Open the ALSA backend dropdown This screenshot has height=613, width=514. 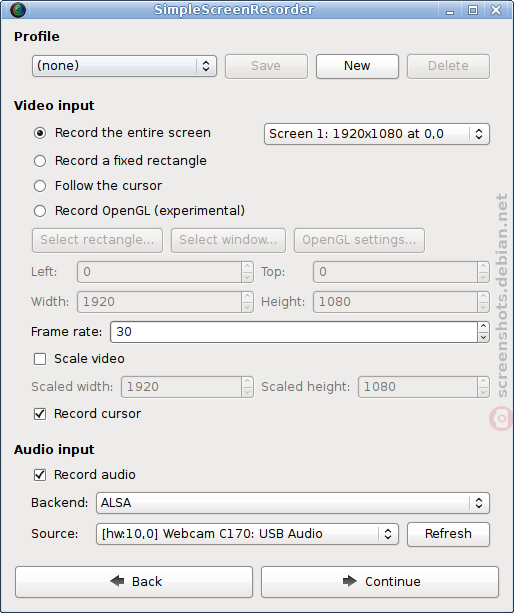pyautogui.click(x=293, y=503)
